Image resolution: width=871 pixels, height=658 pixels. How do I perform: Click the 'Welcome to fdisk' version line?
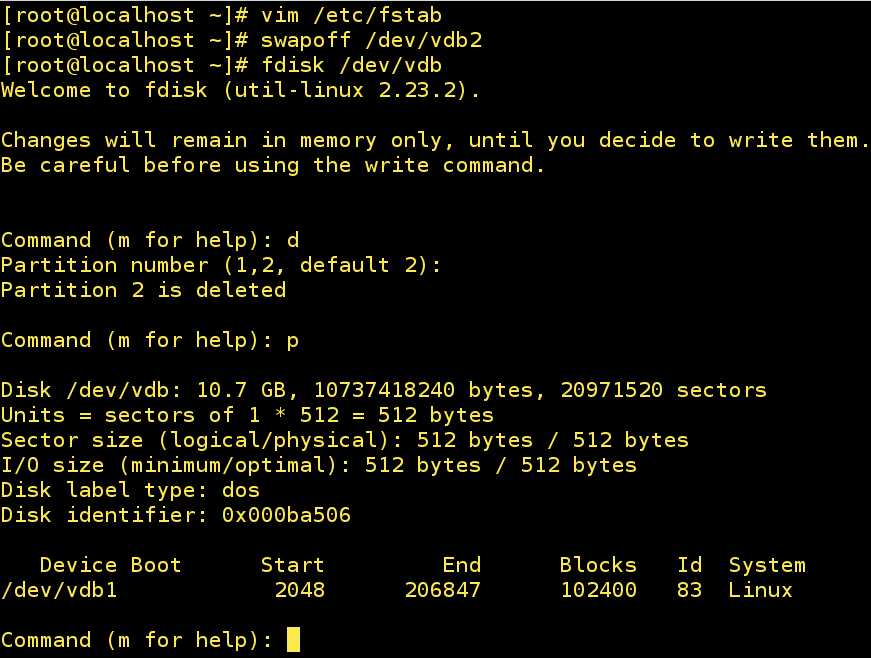point(240,90)
